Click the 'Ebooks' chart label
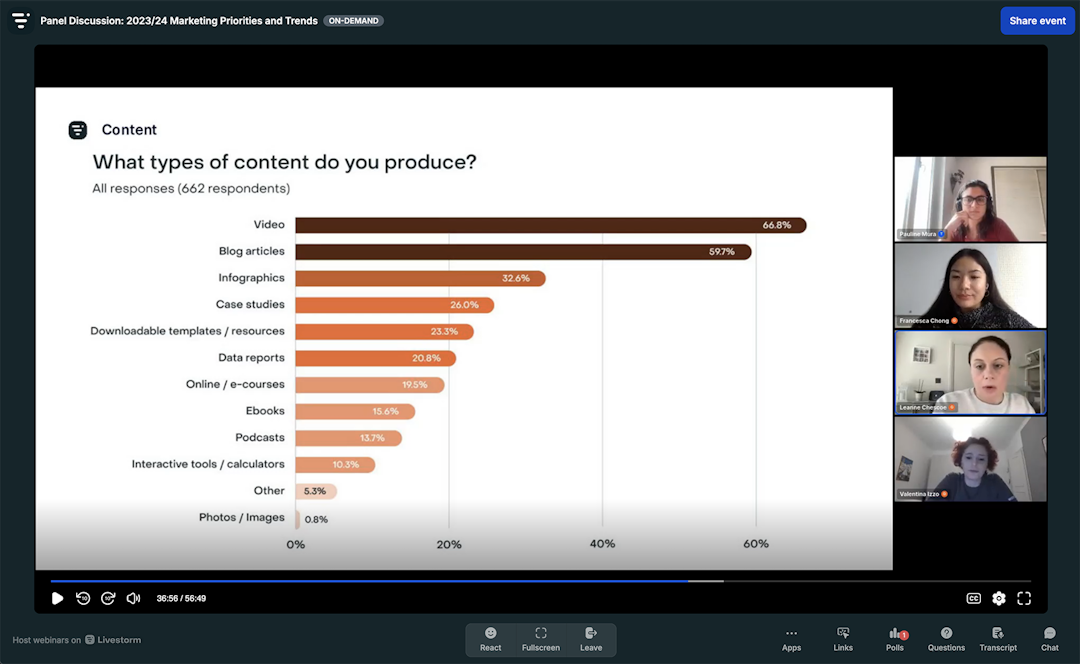 pyautogui.click(x=265, y=411)
